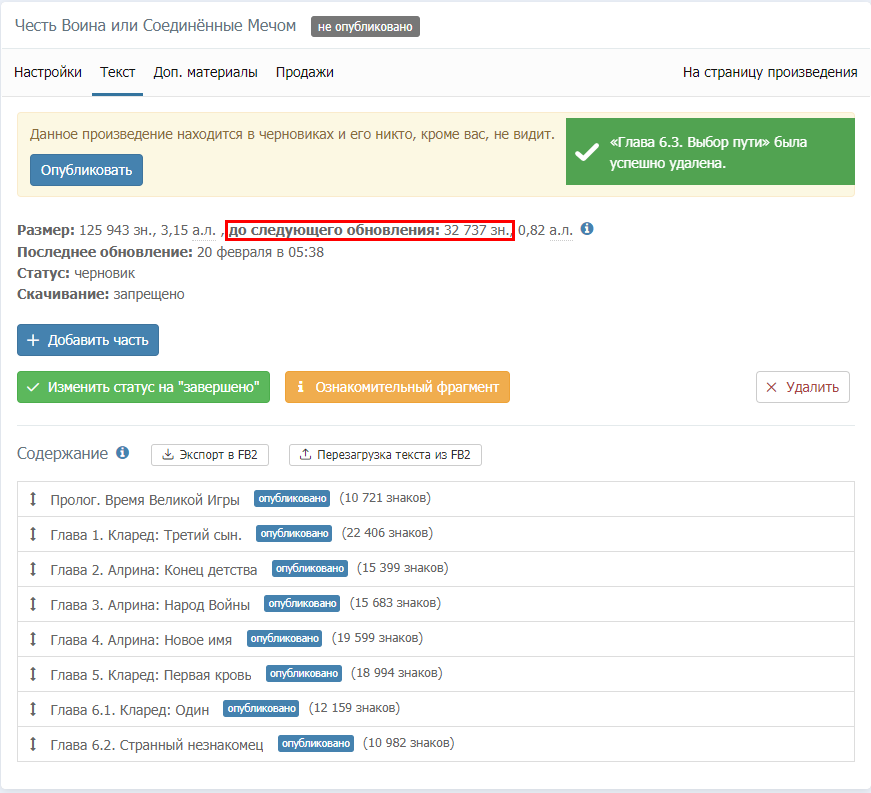Switch to Доп. материалы tab

click(205, 72)
